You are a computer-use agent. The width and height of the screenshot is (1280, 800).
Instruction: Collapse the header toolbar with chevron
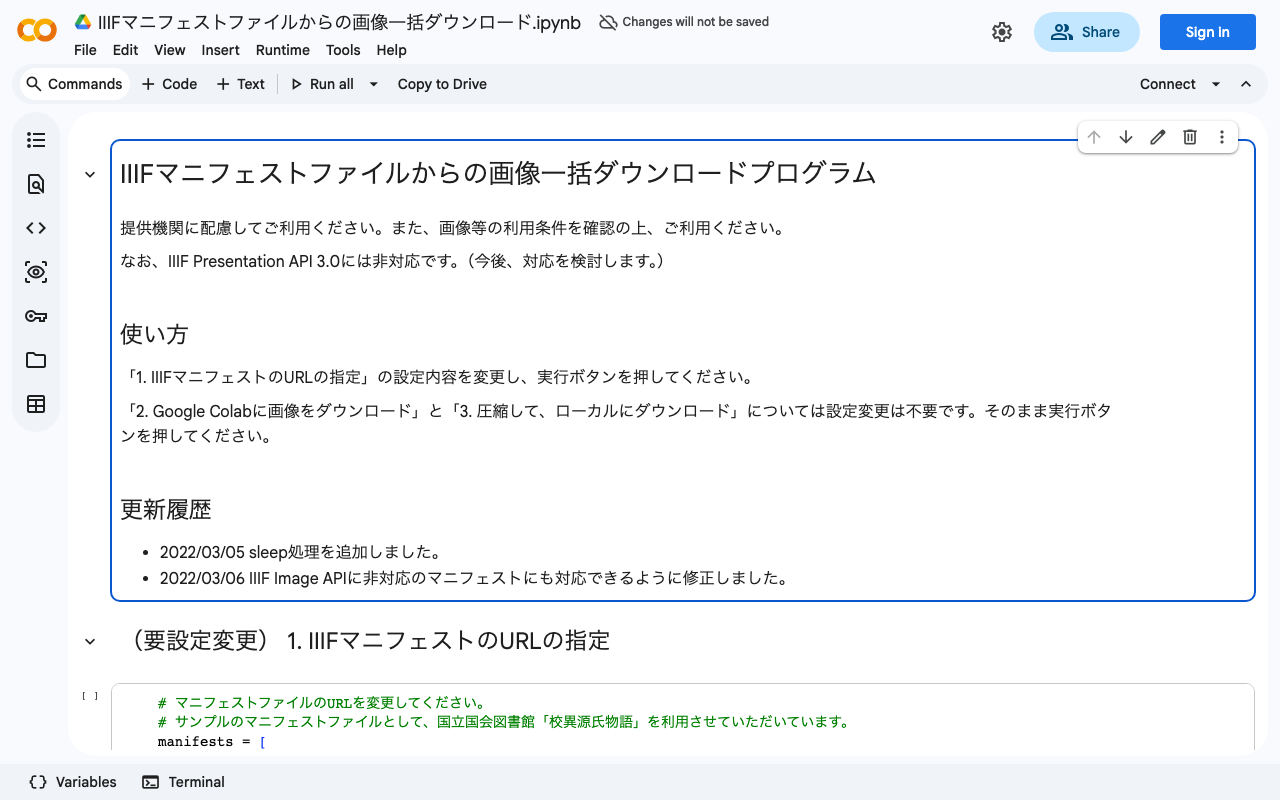click(1246, 84)
